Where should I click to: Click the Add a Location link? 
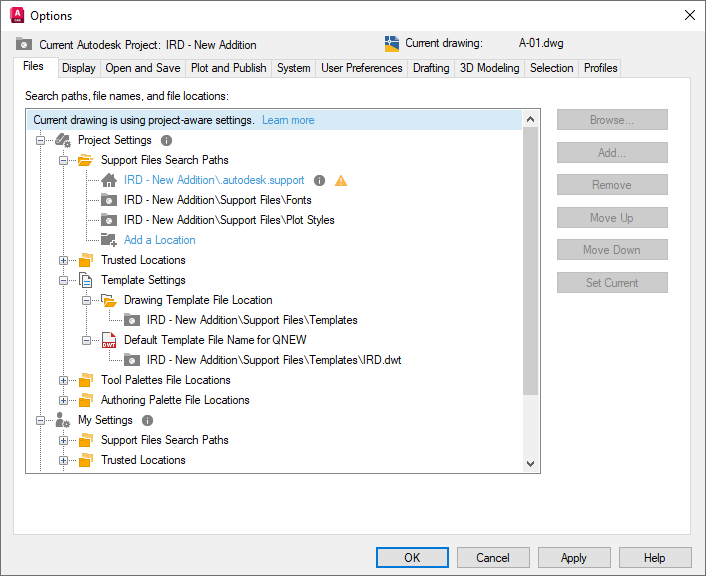(x=159, y=240)
